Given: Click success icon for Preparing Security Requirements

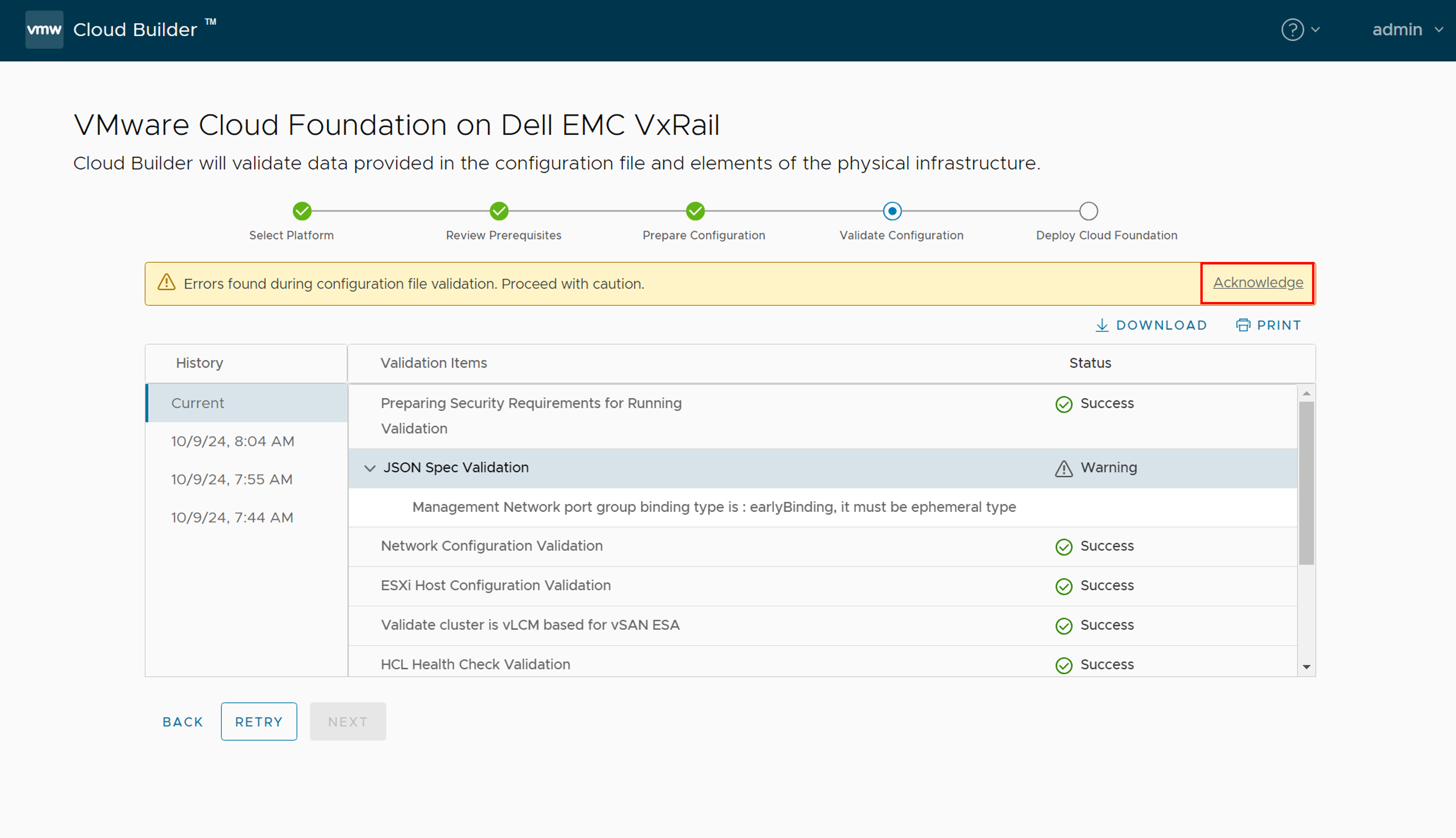Looking at the screenshot, I should pos(1064,404).
